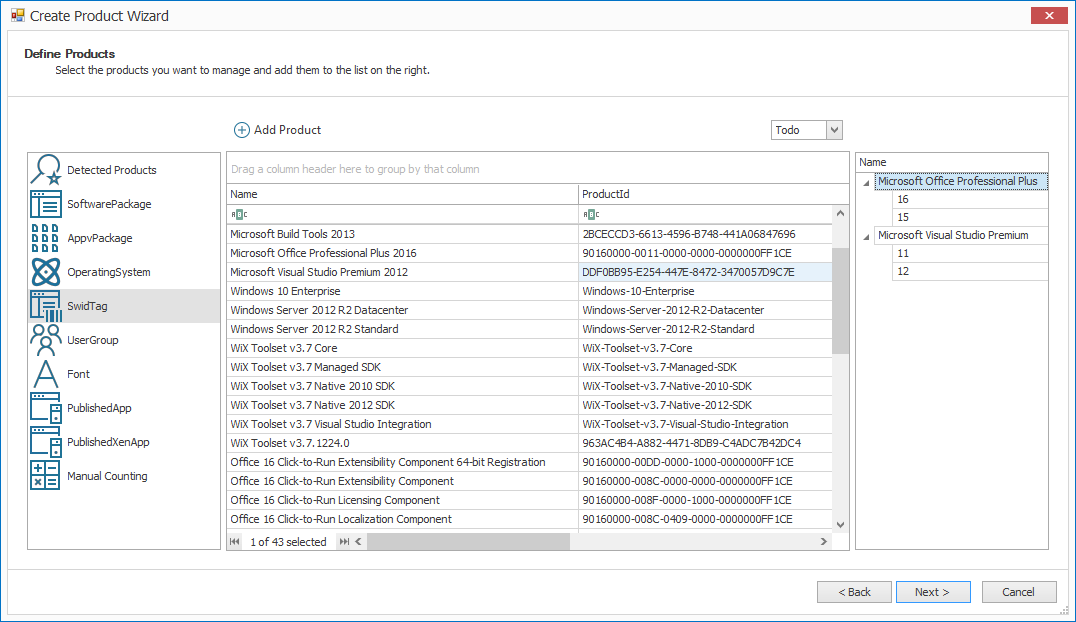Click the horizontal scroll left arrow

pos(358,542)
